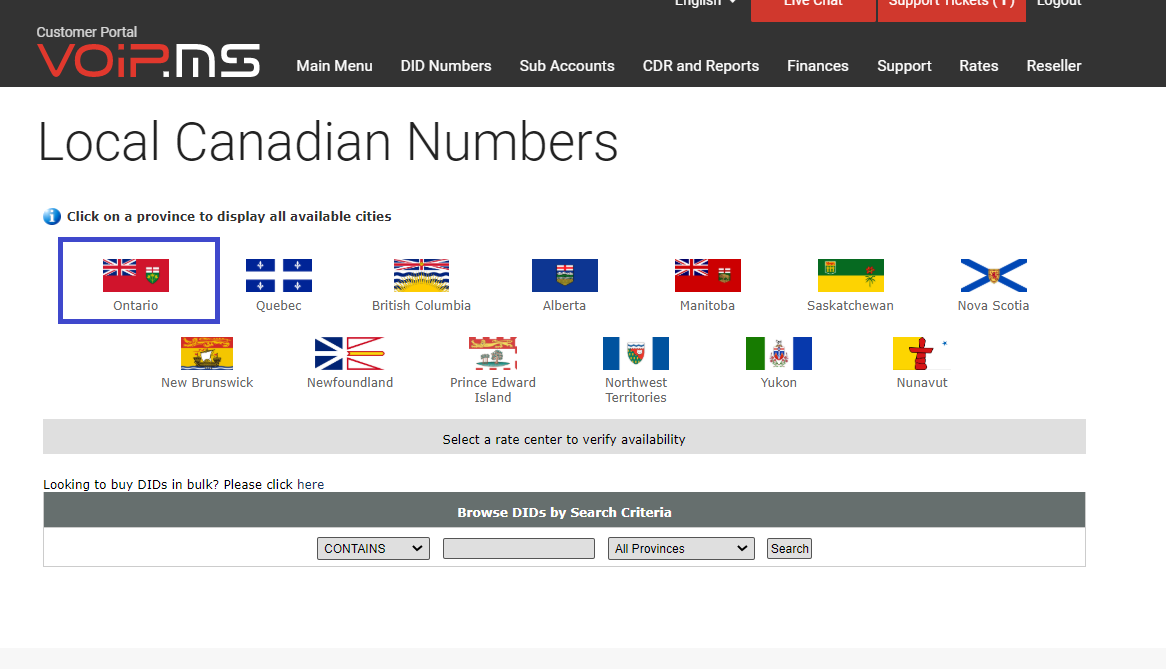1166x669 pixels.
Task: Select the Newfoundland flag icon
Action: pyautogui.click(x=350, y=353)
